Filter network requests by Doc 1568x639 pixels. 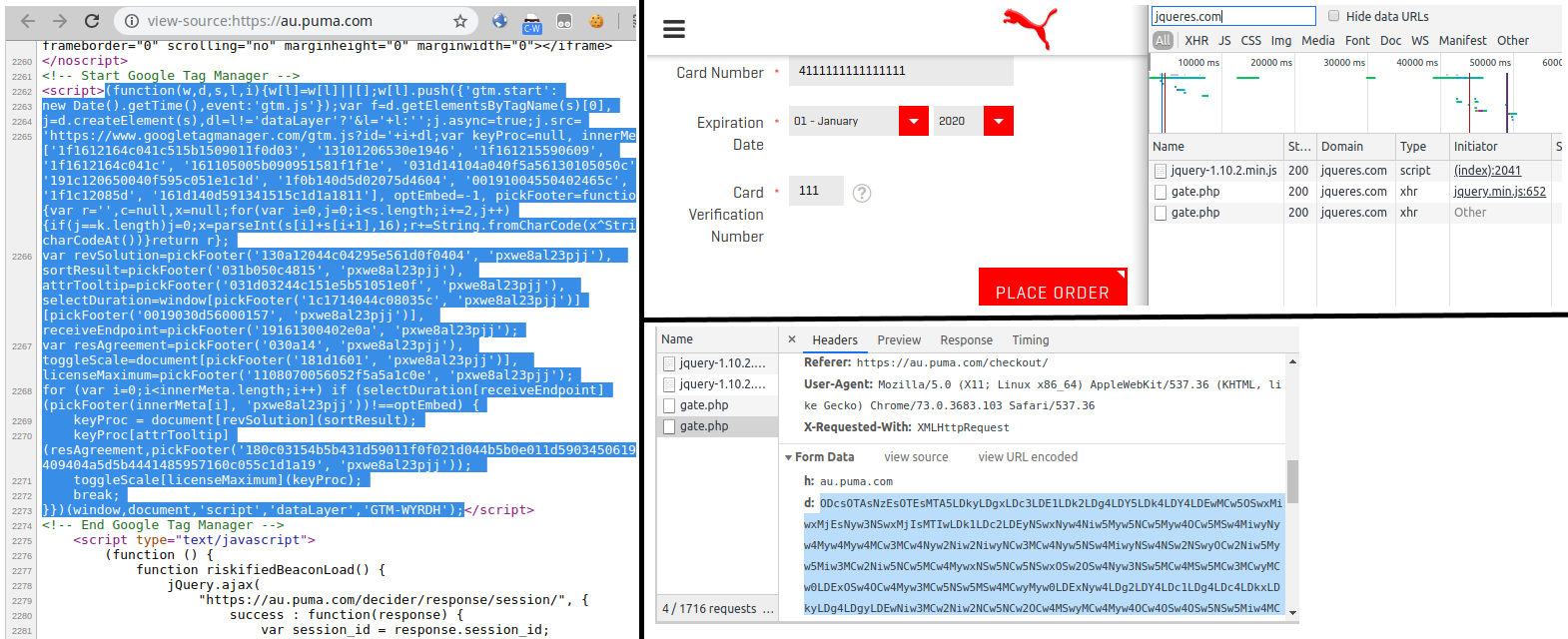(1391, 40)
